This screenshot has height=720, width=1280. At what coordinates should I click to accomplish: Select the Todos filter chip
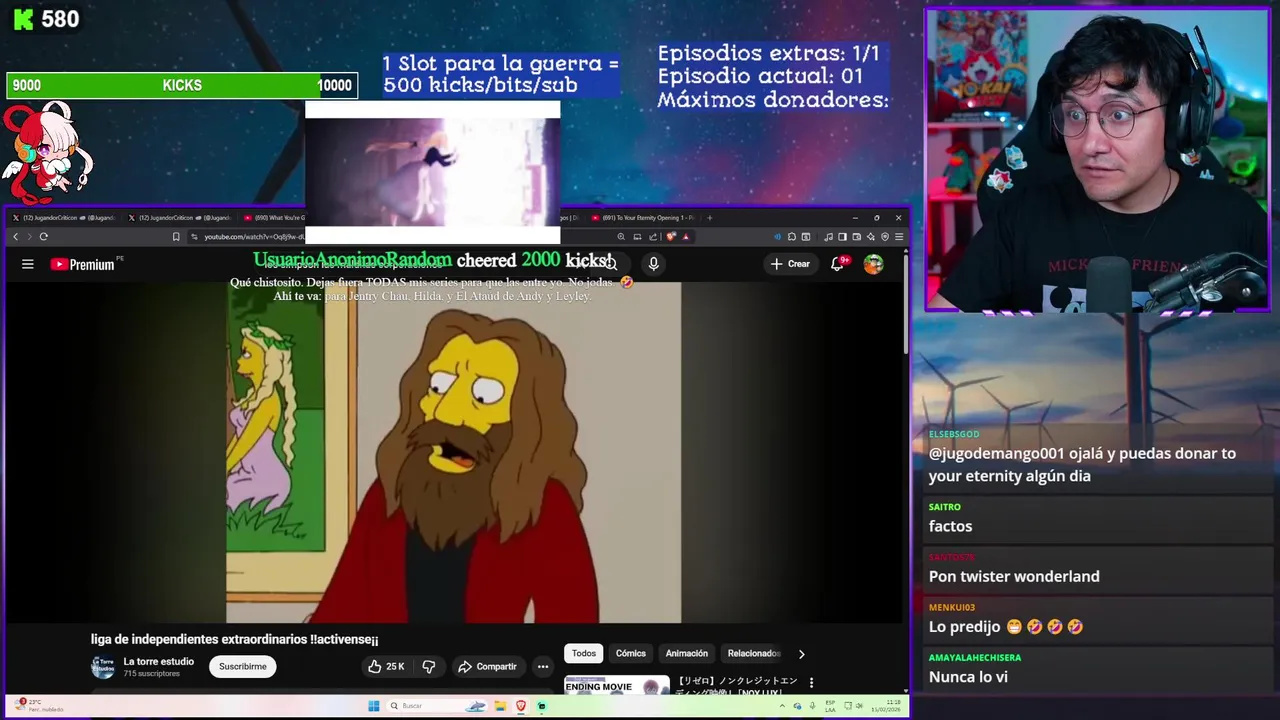584,654
